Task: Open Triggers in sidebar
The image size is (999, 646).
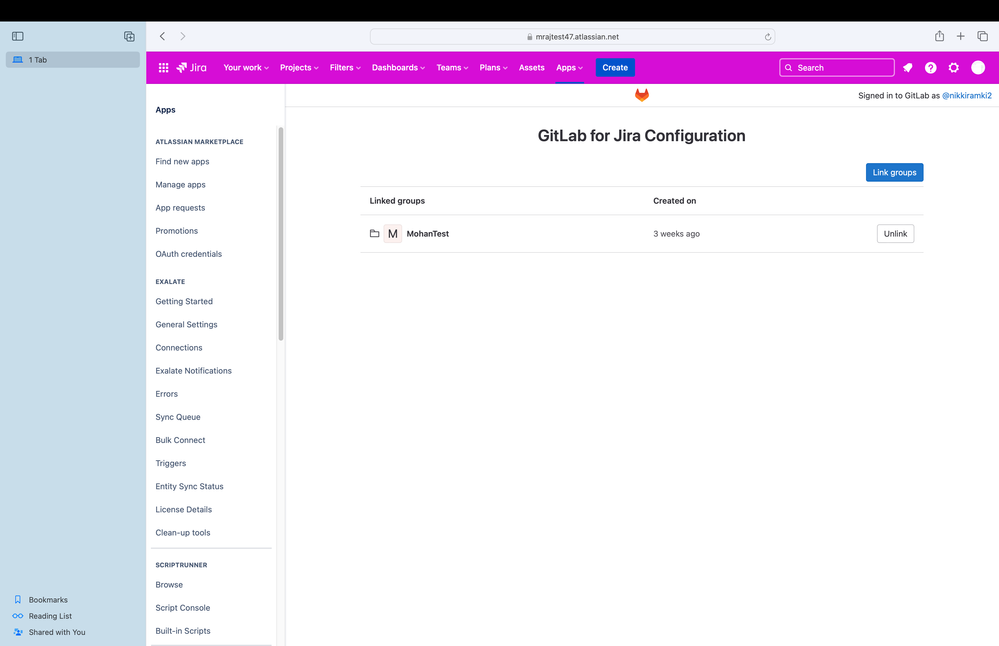Action: 171,463
